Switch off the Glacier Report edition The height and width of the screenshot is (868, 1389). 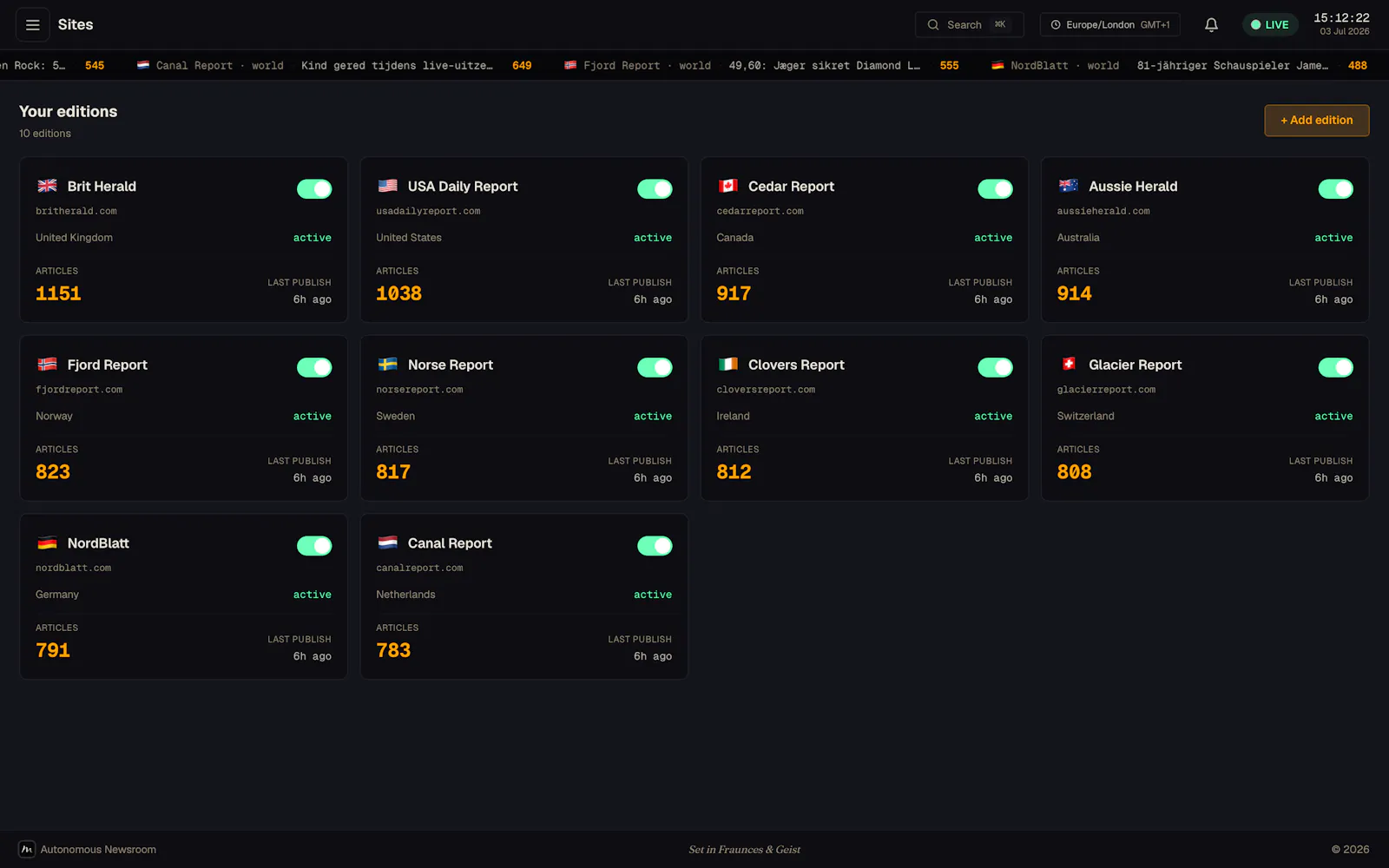pos(1335,368)
